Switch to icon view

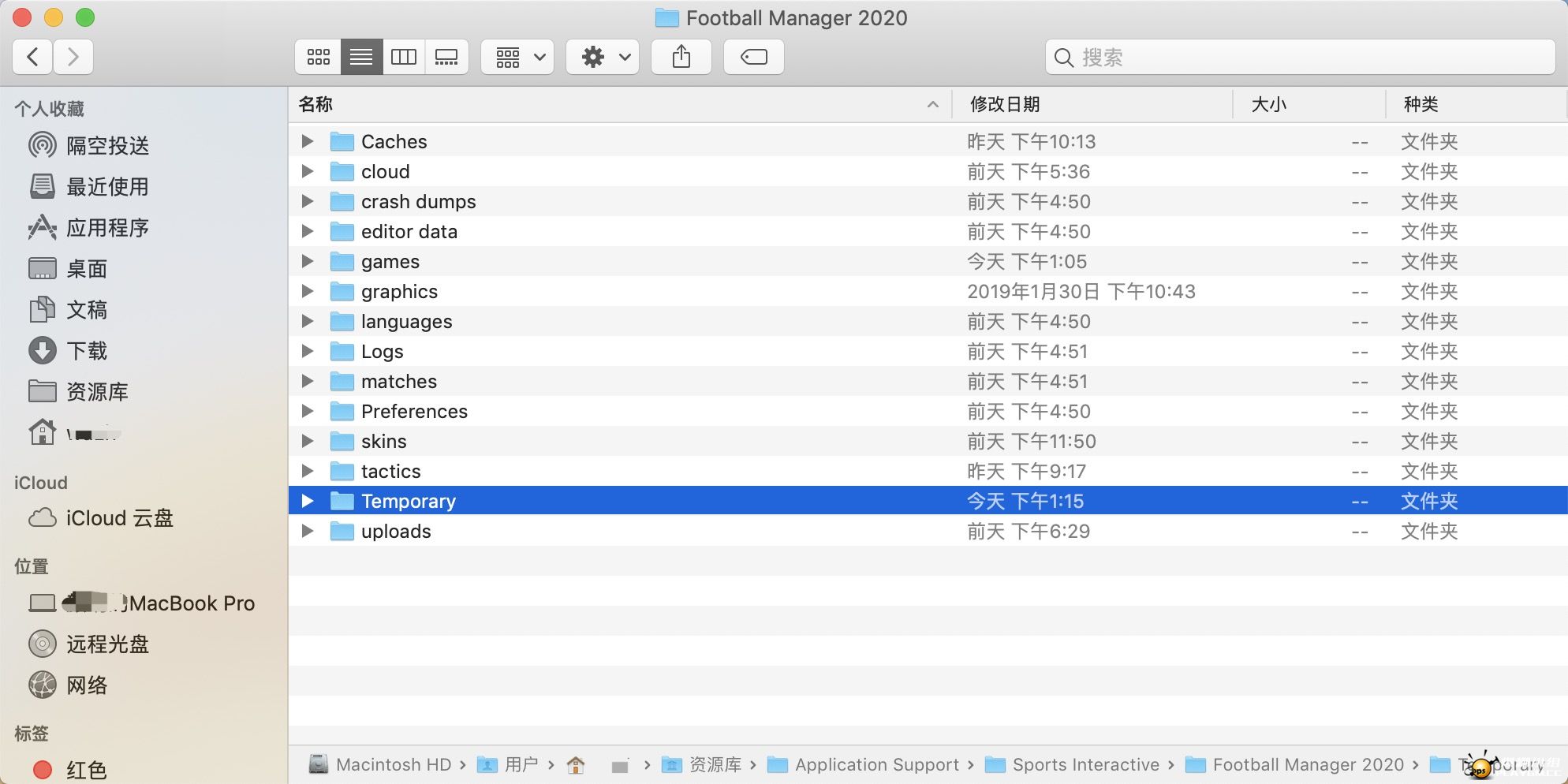(x=319, y=57)
